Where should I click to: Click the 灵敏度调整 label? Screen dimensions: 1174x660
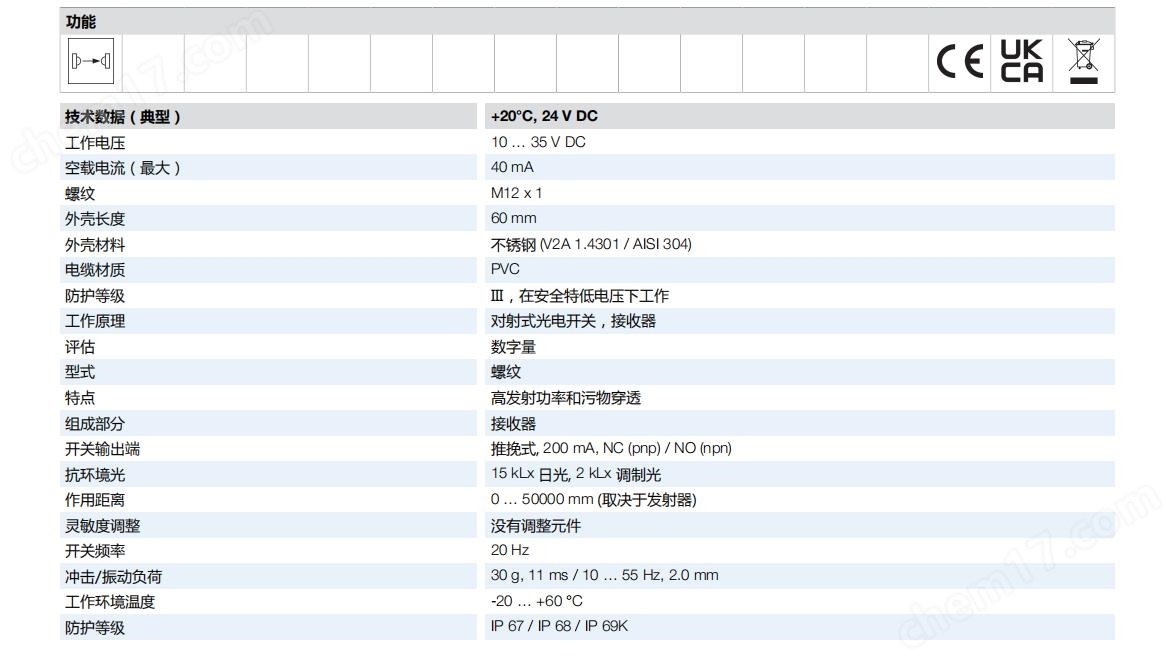coord(103,526)
